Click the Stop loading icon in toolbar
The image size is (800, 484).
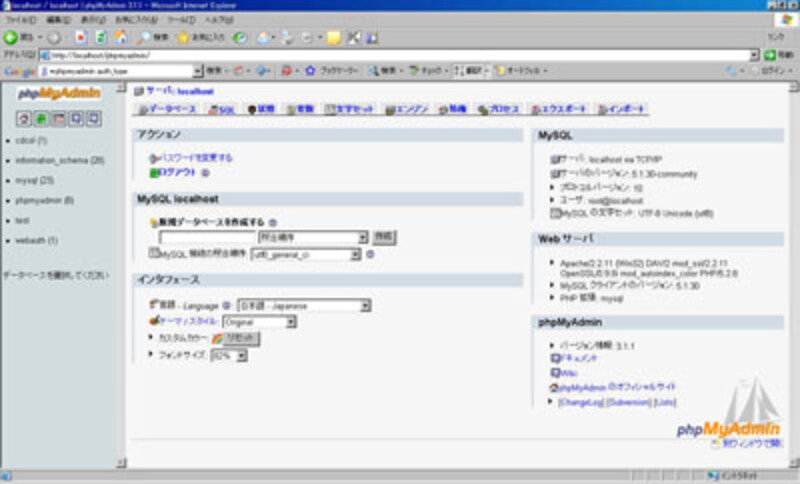(81, 38)
